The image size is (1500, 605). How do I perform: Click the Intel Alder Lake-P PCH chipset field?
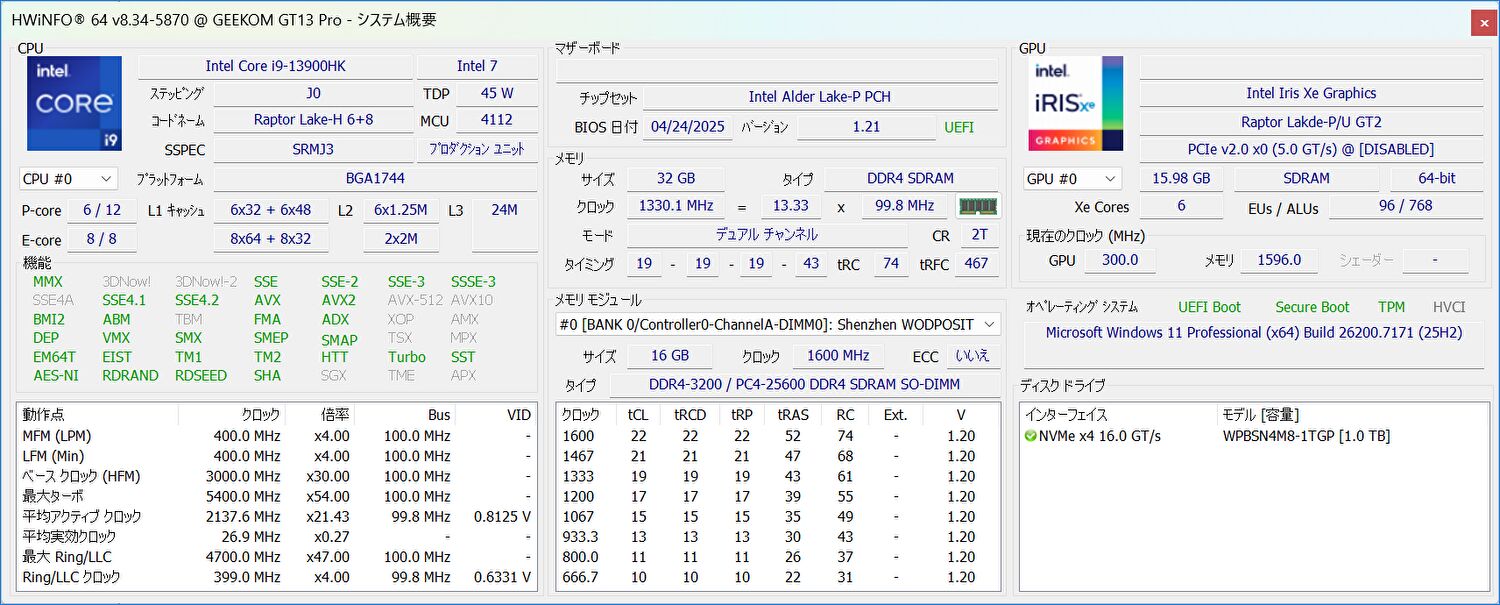819,97
